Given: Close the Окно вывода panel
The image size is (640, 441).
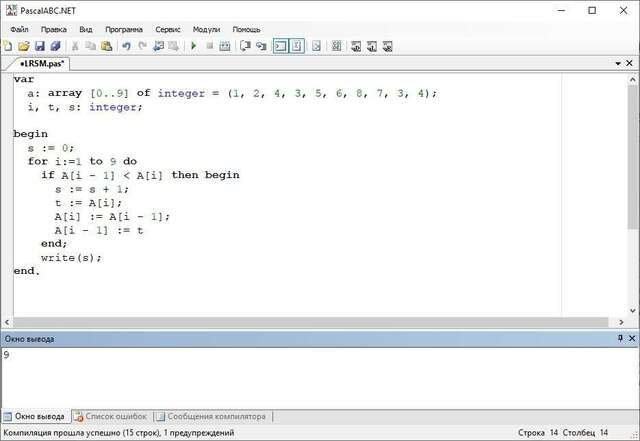Looking at the screenshot, I should [632, 338].
